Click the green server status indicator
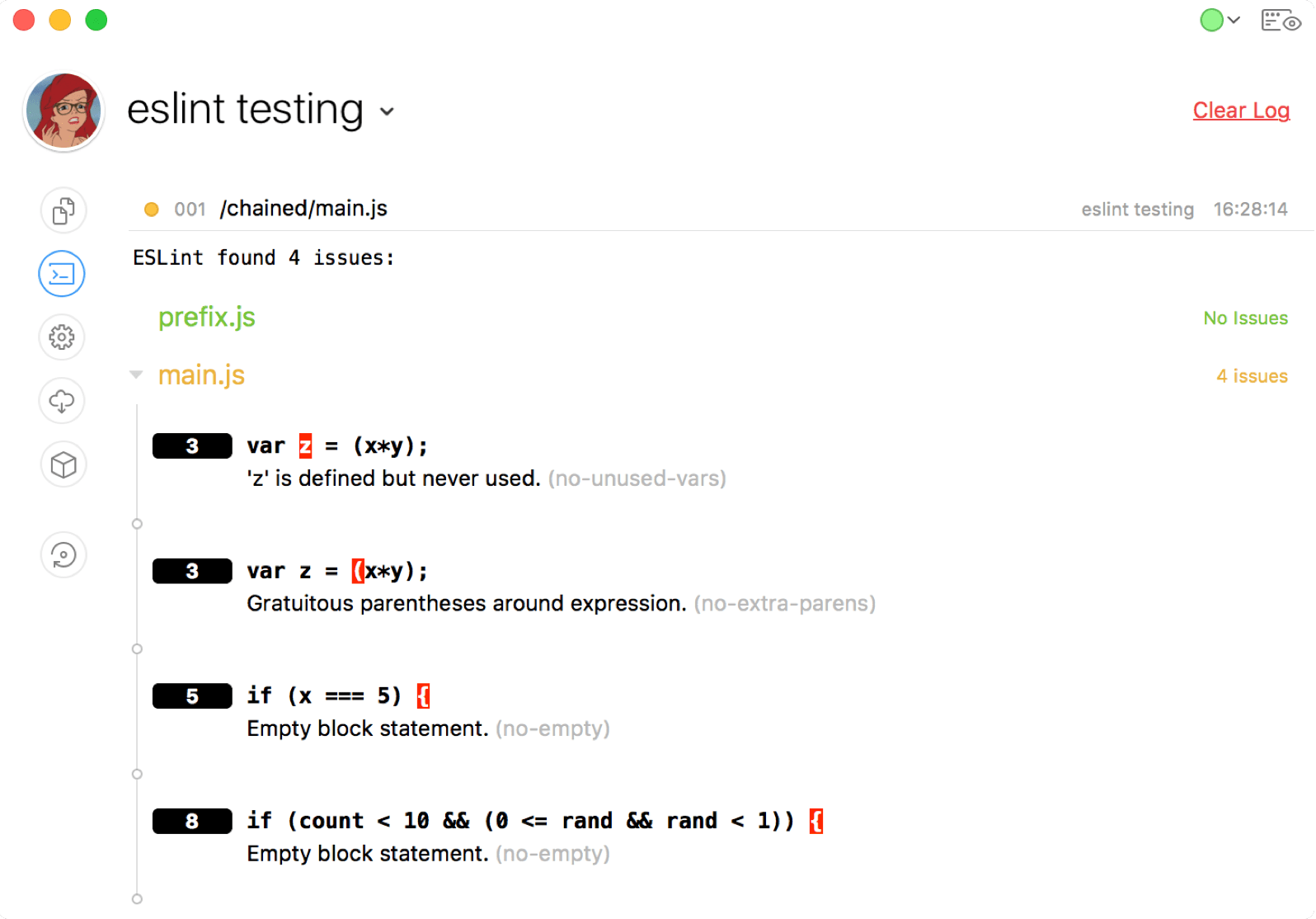Screen dimensions: 1316x919 [1211, 20]
